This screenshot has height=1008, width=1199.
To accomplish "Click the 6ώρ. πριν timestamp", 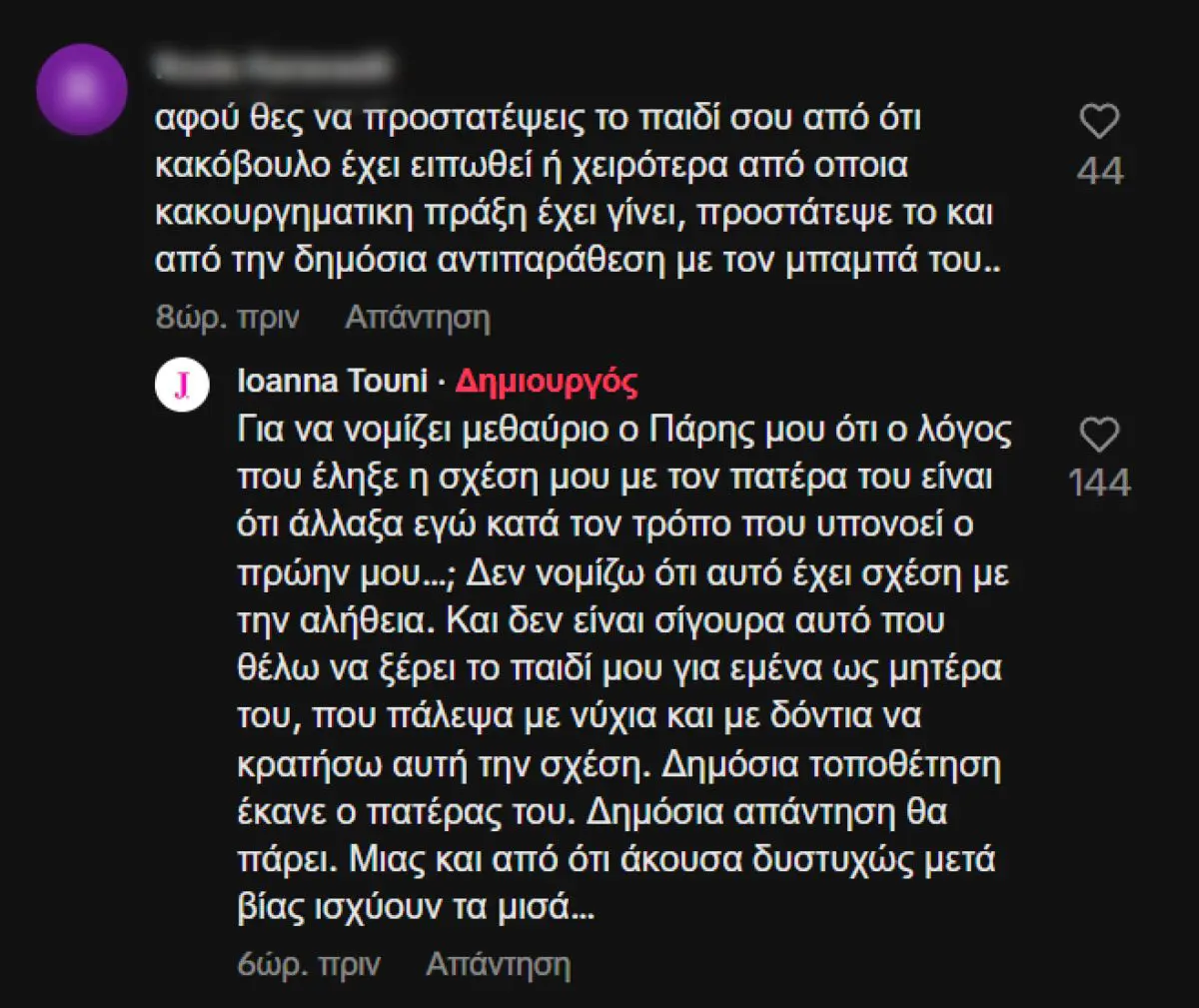I will 309,964.
